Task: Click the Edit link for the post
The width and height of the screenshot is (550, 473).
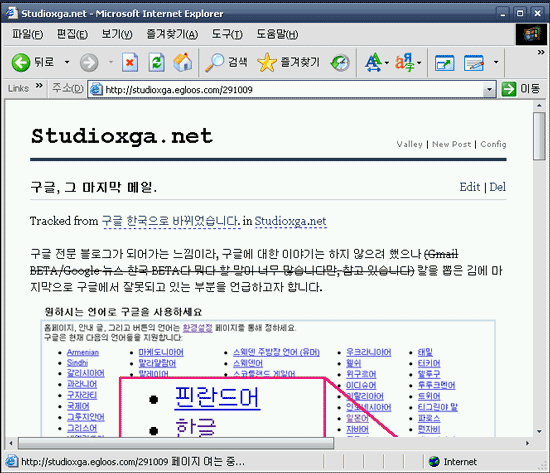Action: click(x=470, y=187)
